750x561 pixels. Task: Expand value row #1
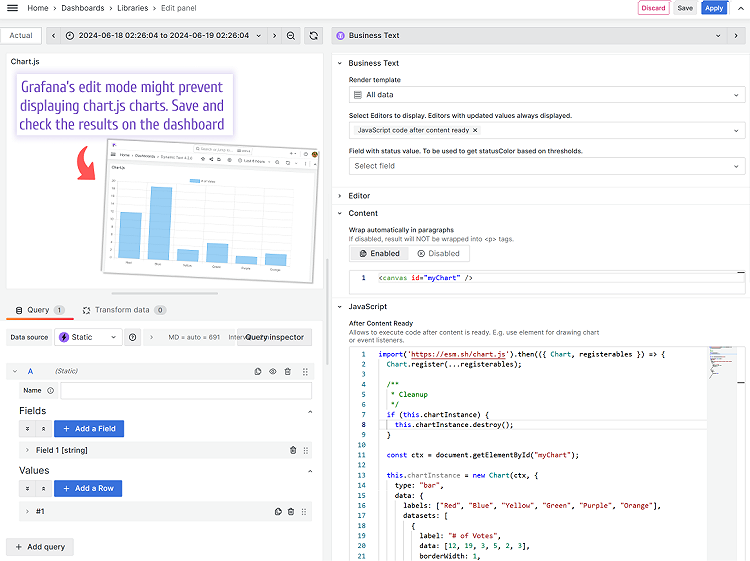pyautogui.click(x=27, y=511)
